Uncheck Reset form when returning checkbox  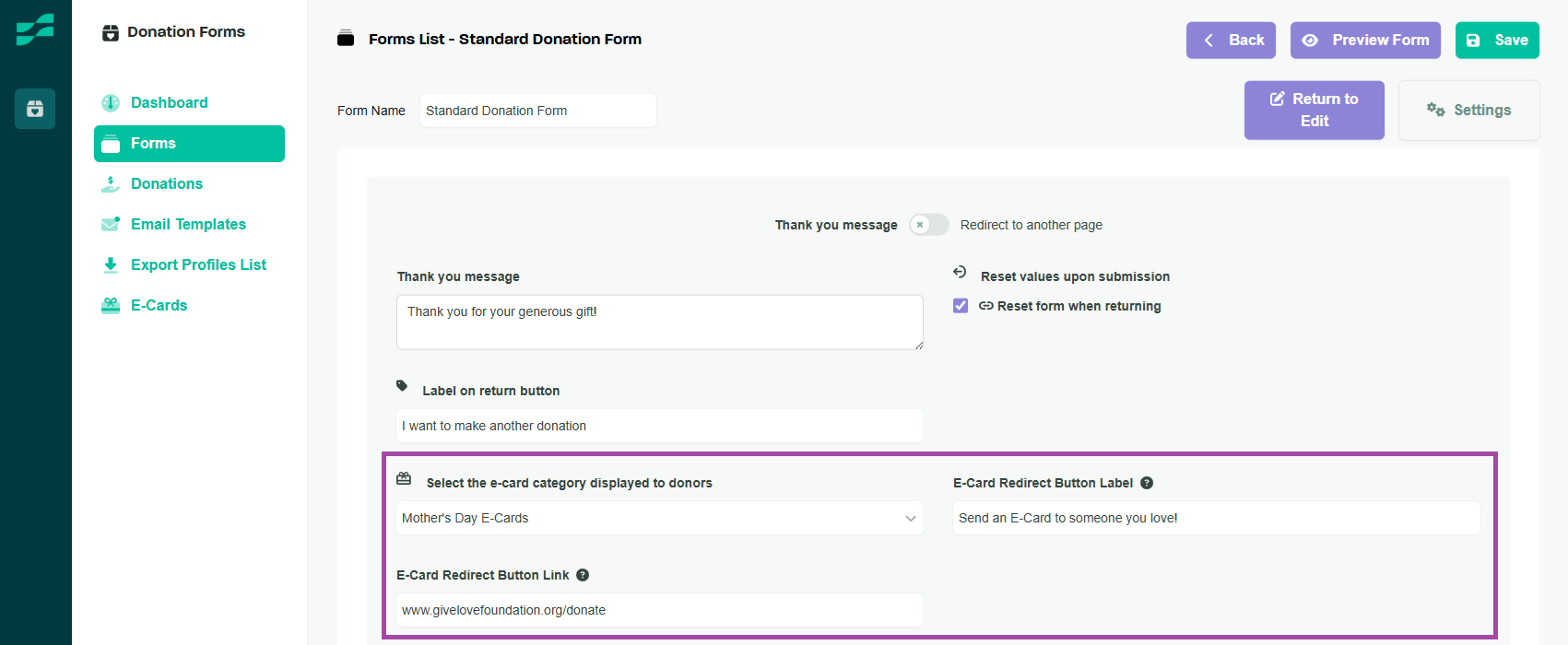pyautogui.click(x=961, y=306)
